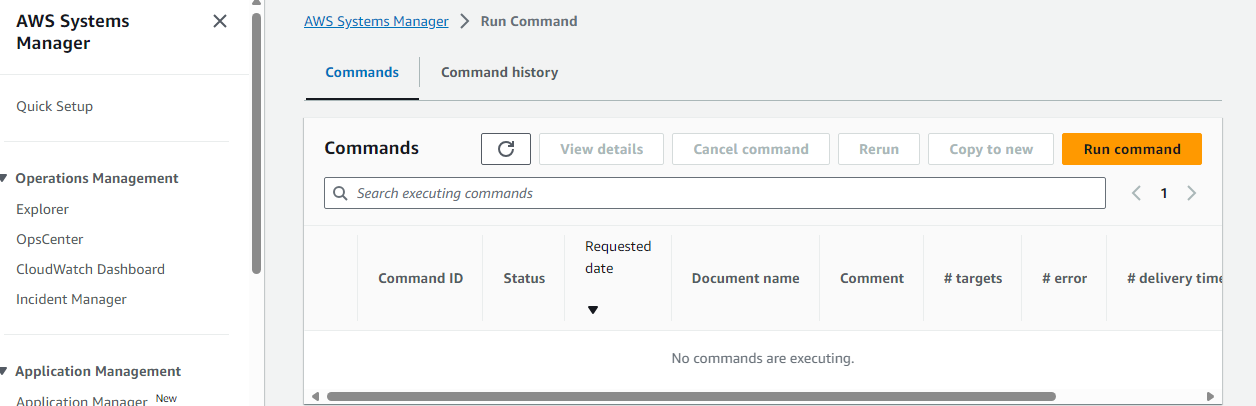1256x406 pixels.
Task: Sort by Document name column header
Action: pos(745,278)
